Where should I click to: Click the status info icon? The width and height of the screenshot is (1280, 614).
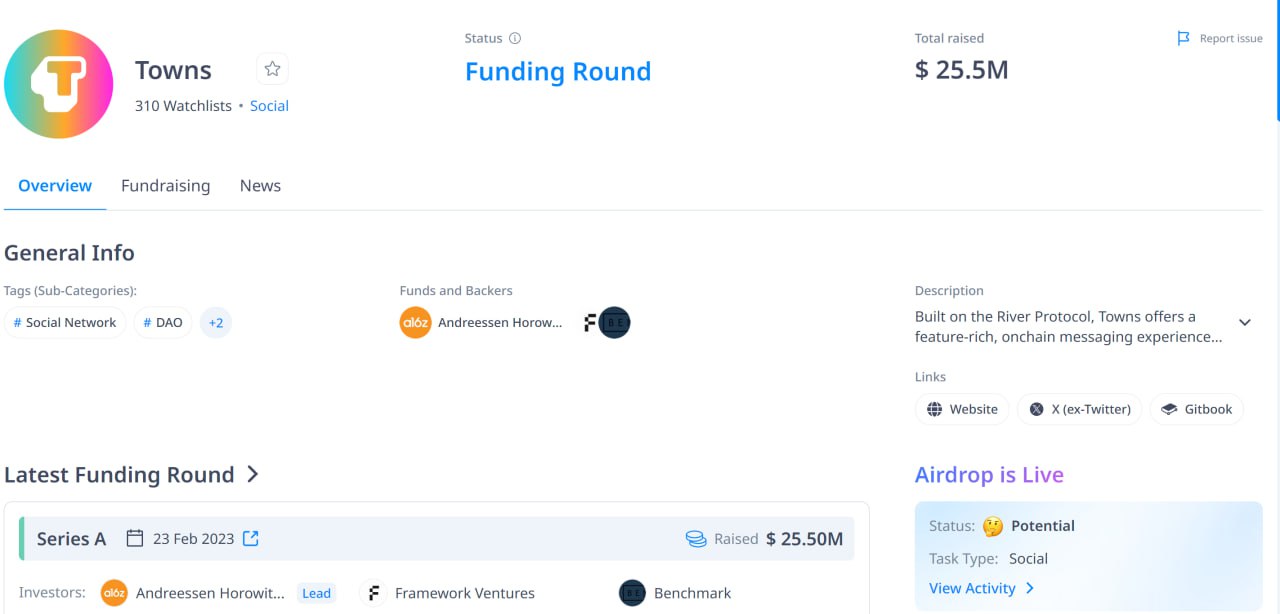(515, 39)
